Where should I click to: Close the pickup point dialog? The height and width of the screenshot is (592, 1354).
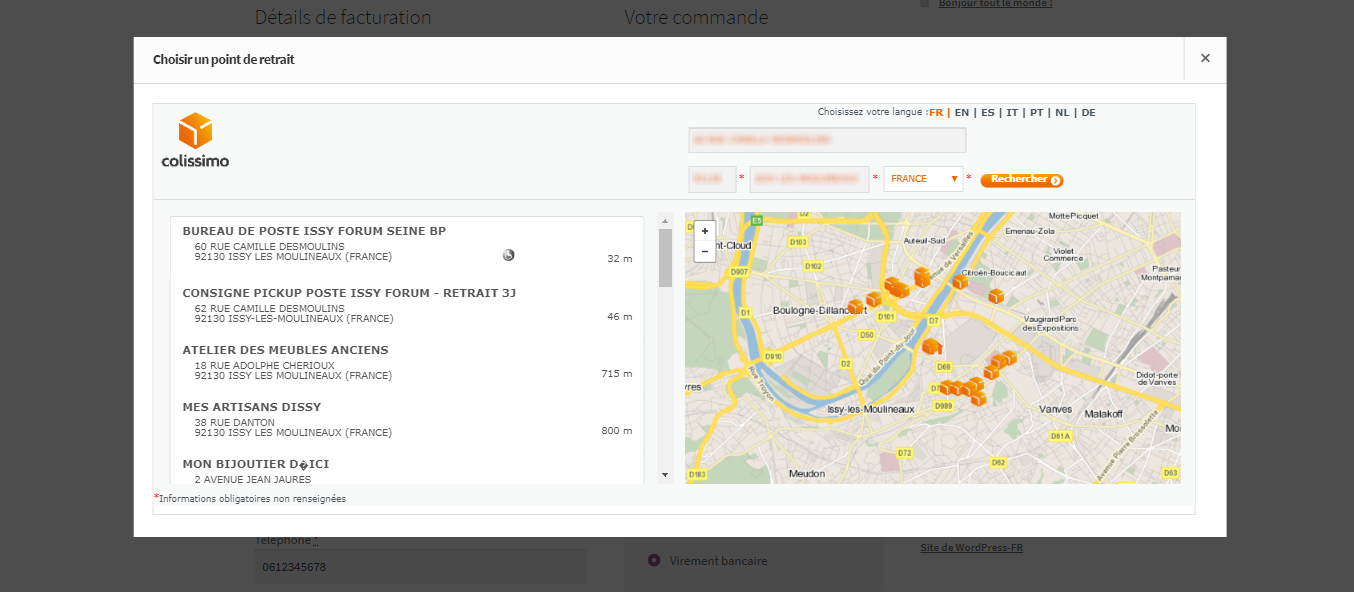1205,58
